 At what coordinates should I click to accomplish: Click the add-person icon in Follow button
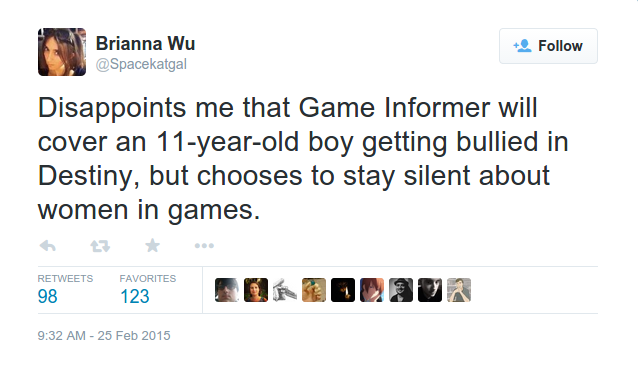coord(522,46)
